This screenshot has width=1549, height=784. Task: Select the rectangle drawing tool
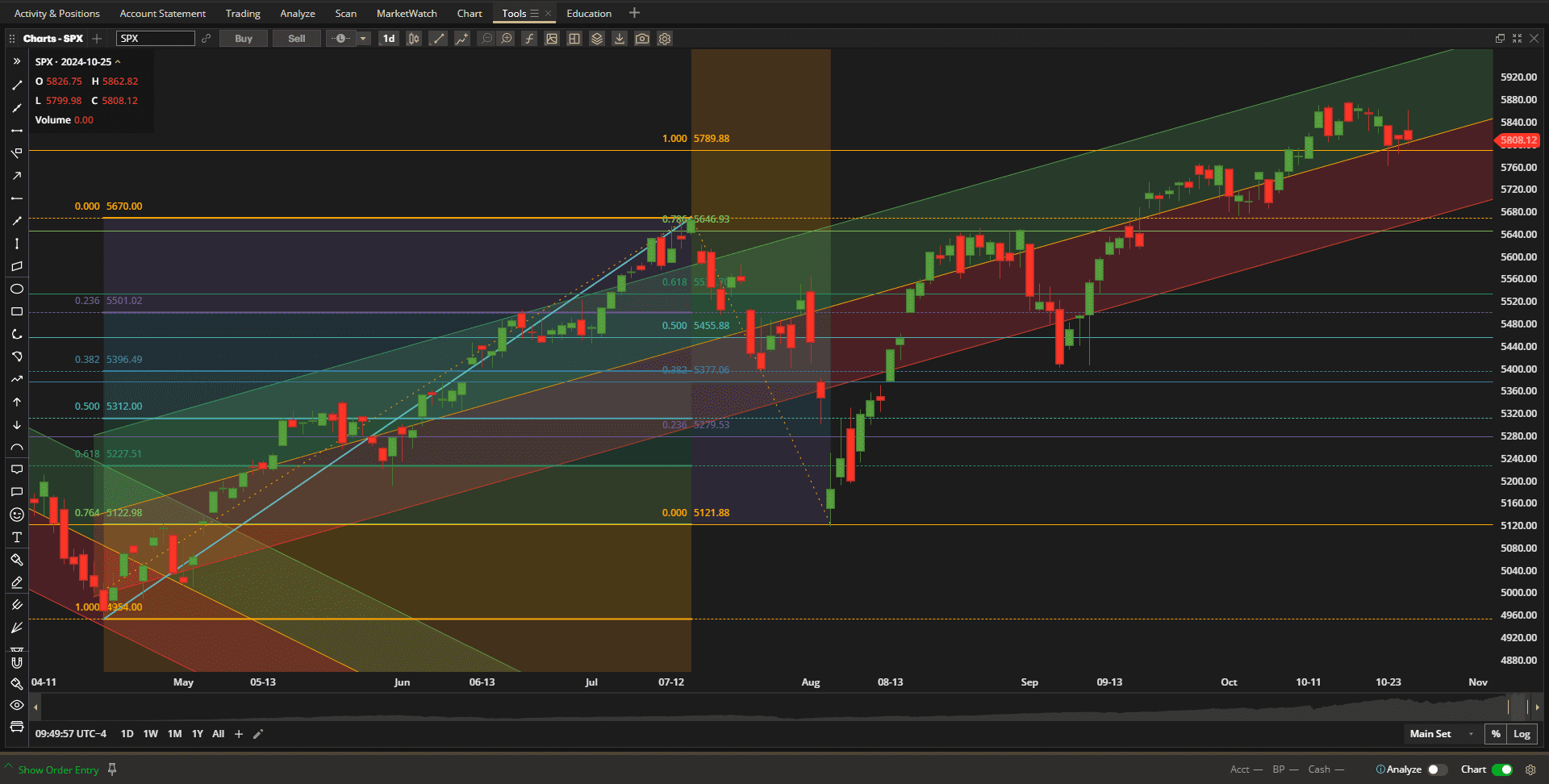click(17, 311)
